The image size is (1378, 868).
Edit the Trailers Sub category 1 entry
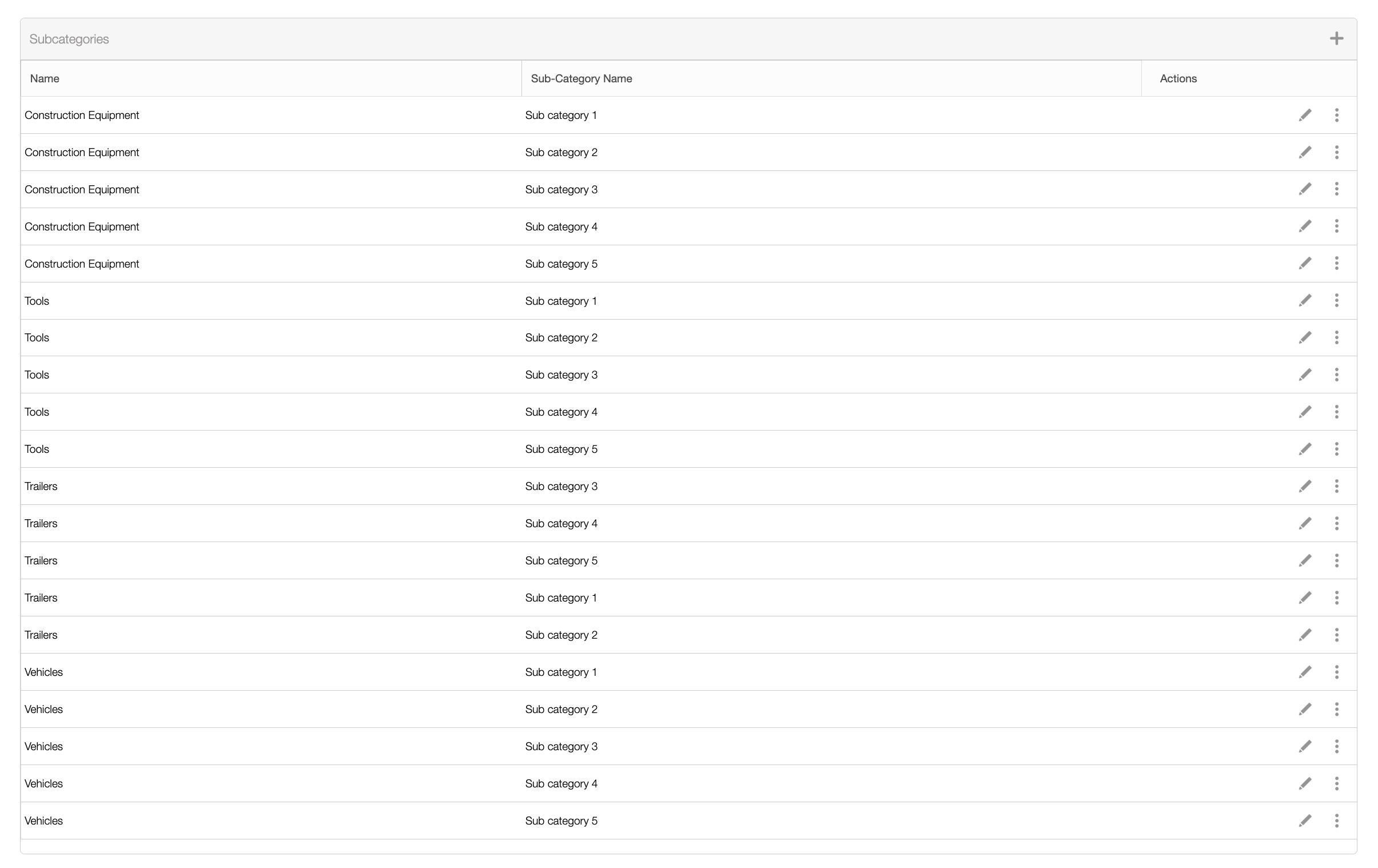[x=1305, y=598]
